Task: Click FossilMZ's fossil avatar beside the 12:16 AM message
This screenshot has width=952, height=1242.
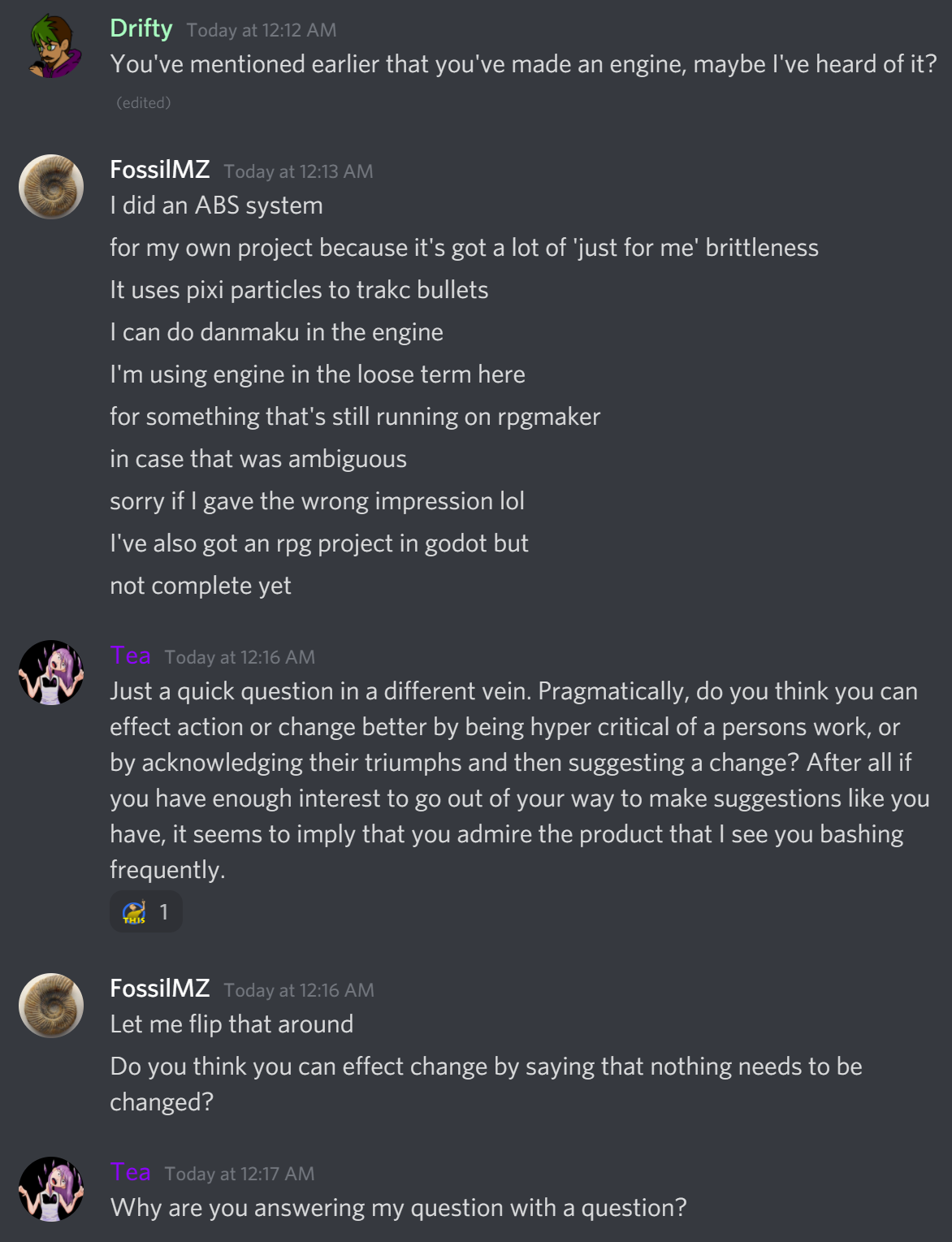Action: 51,1006
